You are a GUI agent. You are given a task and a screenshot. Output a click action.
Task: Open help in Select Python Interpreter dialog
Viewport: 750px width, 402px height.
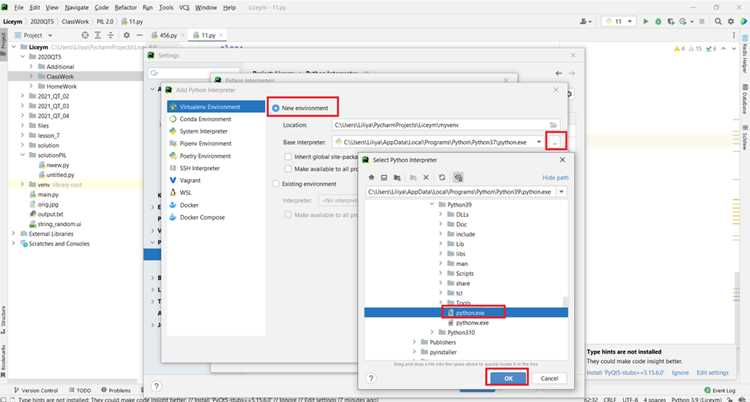point(371,378)
